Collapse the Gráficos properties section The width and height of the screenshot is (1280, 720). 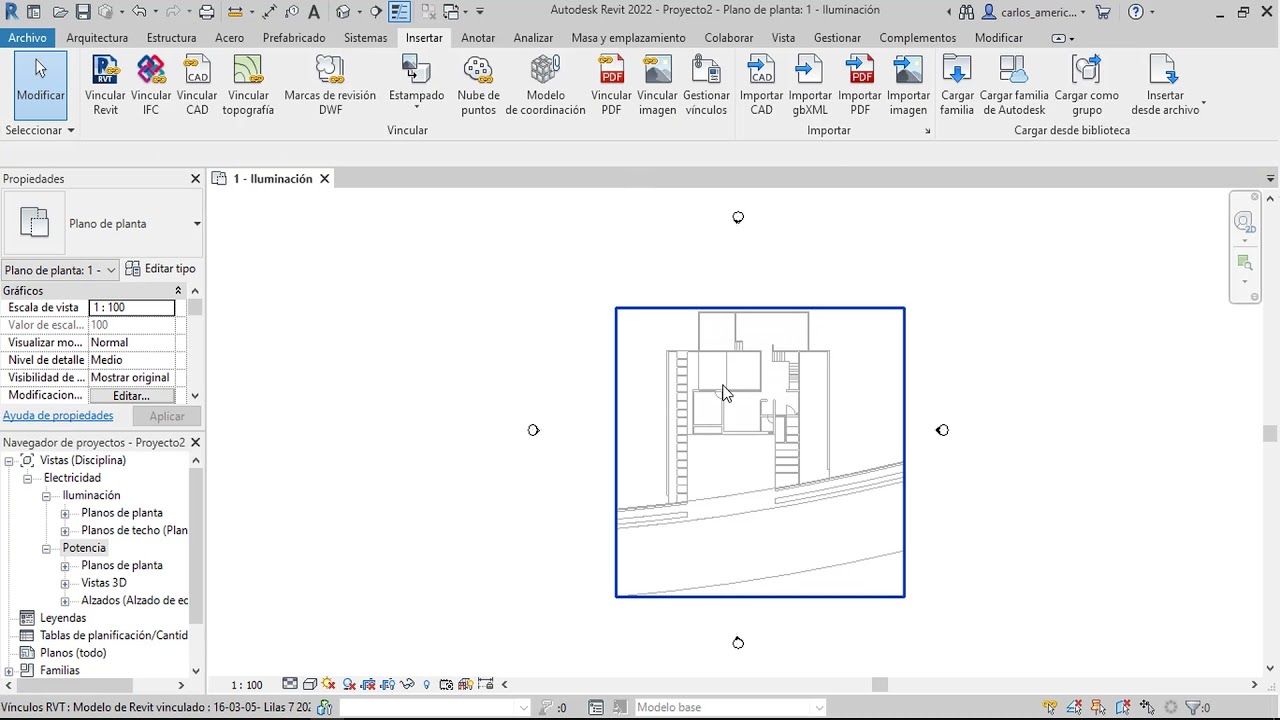click(178, 290)
